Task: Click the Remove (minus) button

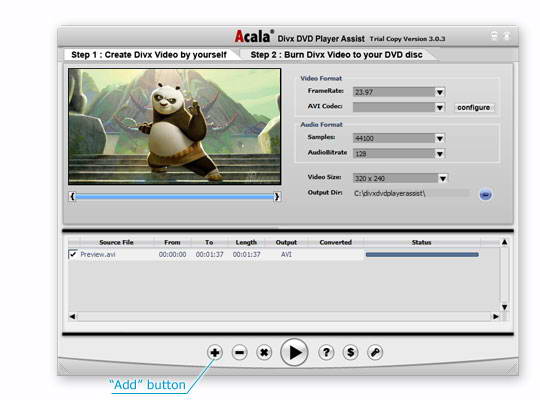Action: coord(239,352)
